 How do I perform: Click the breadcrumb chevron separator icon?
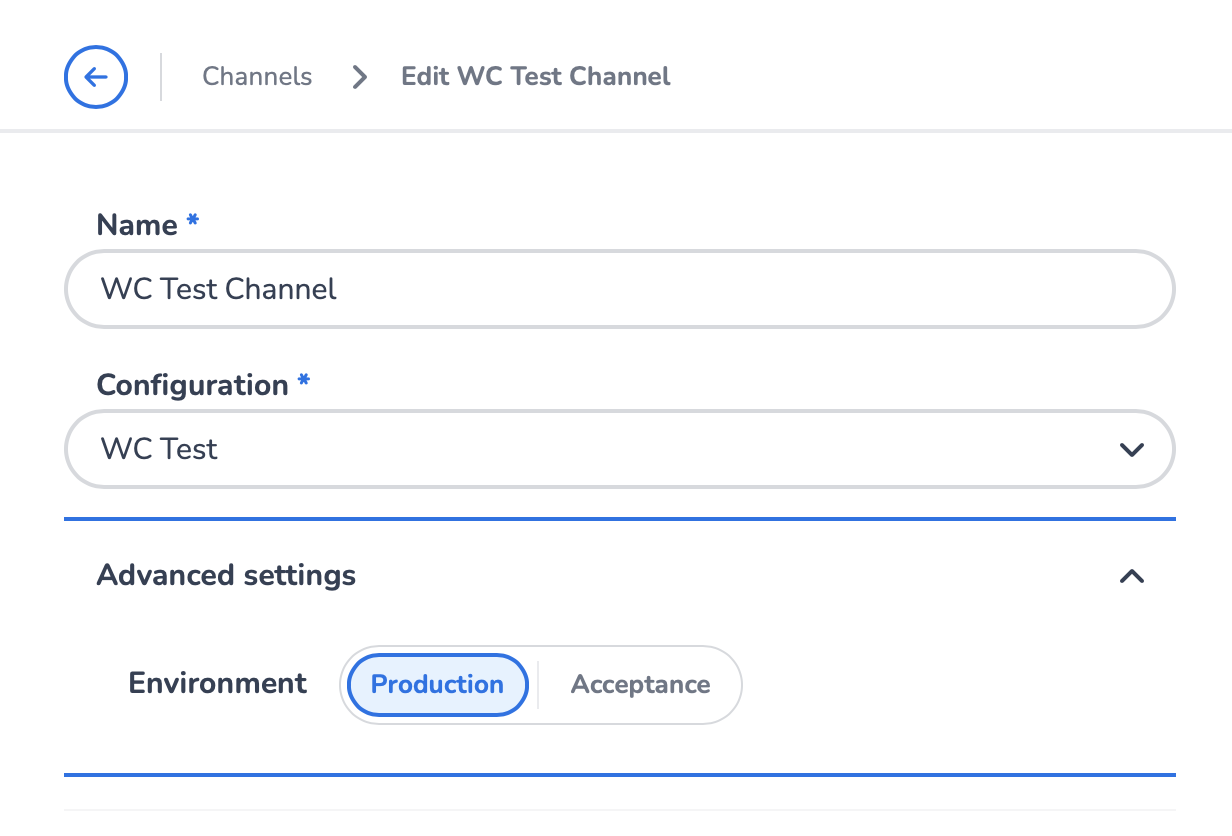point(359,77)
